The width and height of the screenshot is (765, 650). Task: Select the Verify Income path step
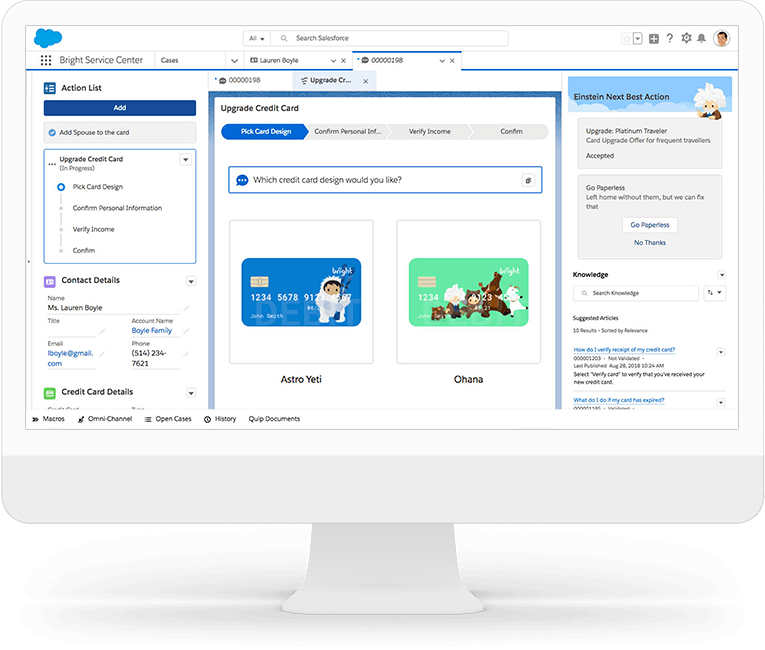point(429,131)
